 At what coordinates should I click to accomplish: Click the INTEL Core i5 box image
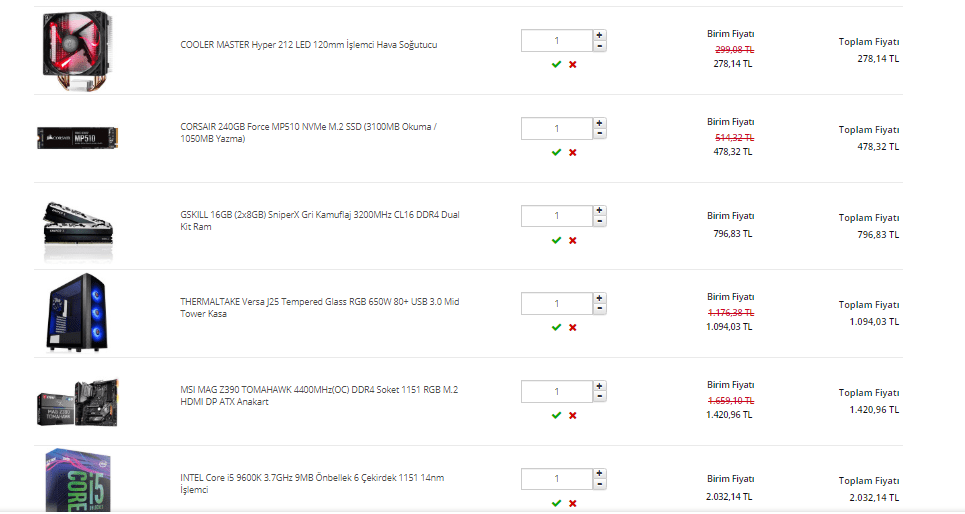pyautogui.click(x=78, y=481)
